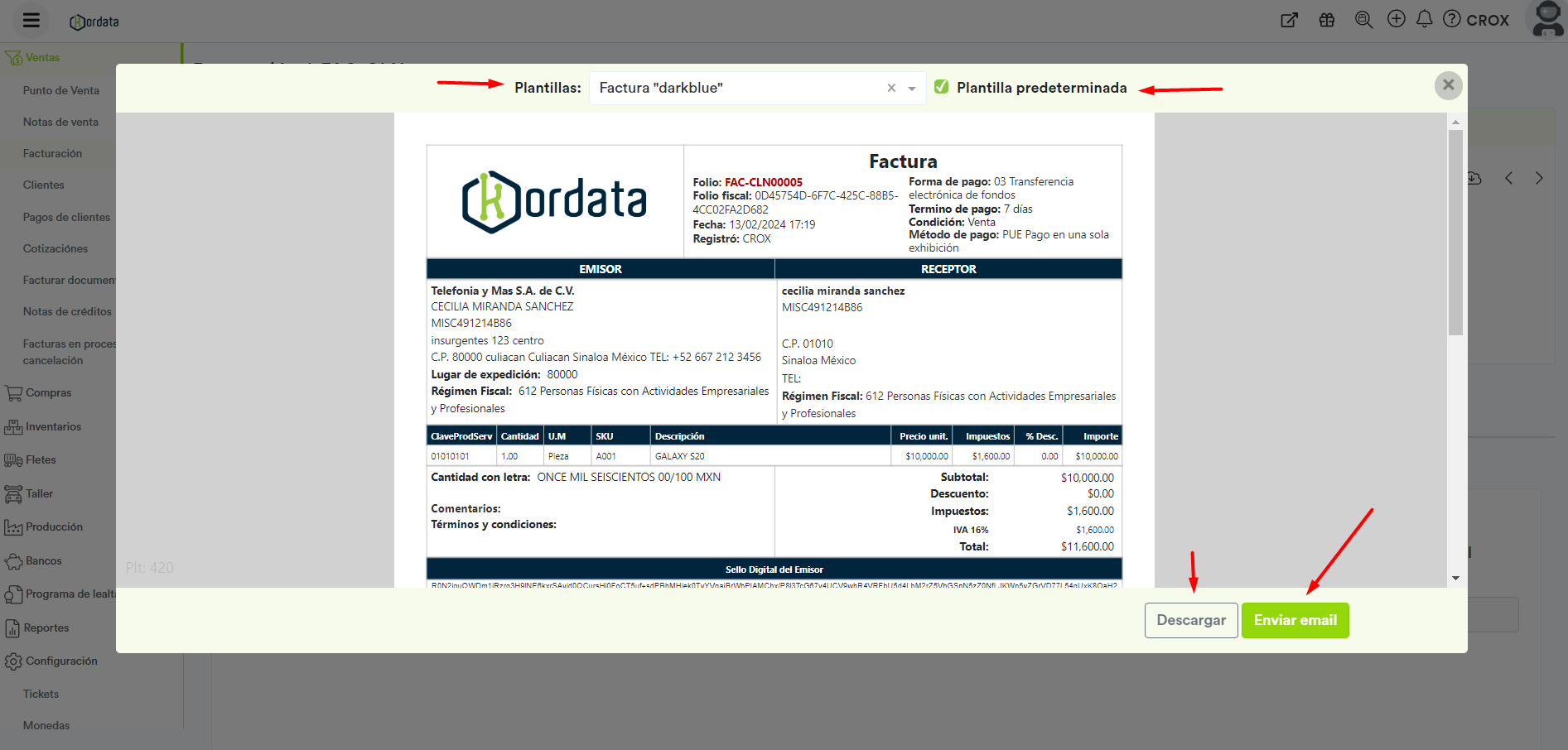1568x750 pixels.
Task: Click the Kordata logo in header
Action: point(94,22)
